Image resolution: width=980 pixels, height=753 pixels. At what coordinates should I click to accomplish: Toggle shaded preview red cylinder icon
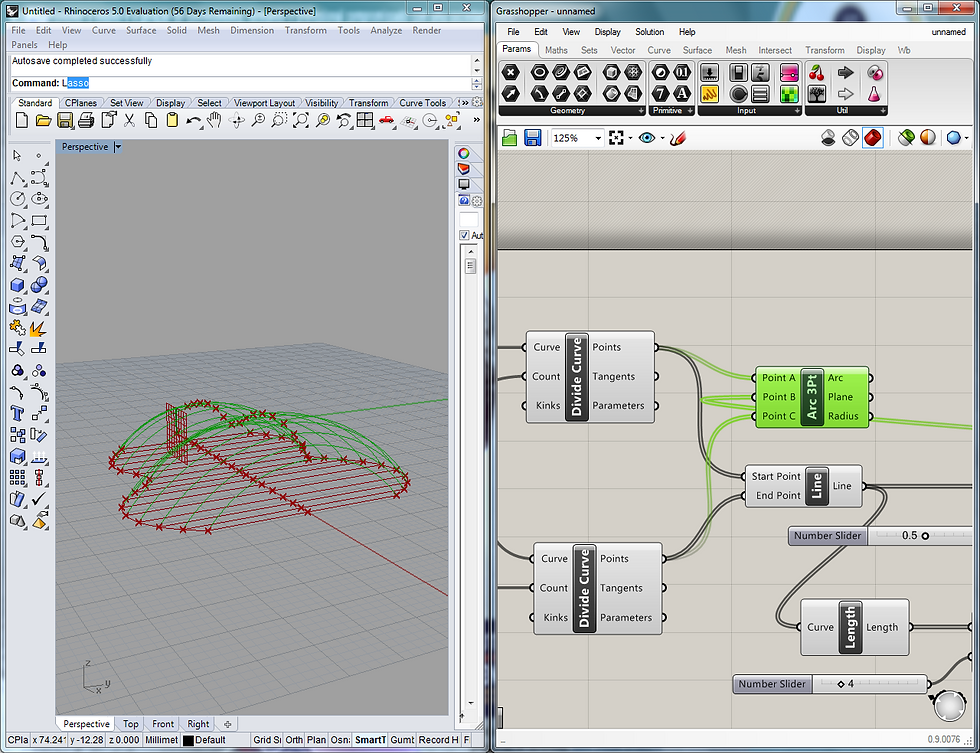pyautogui.click(x=872, y=137)
